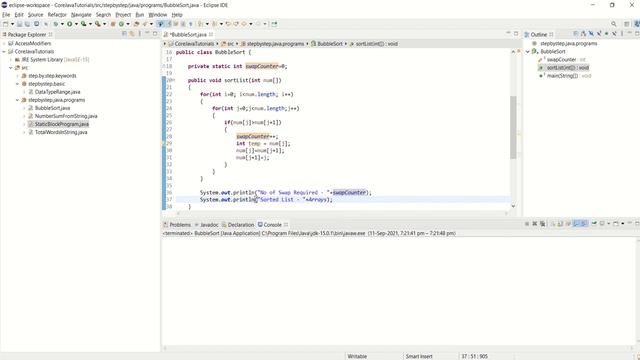Select the Java perspective icon
This screenshot has width=640, height=360.
tap(636, 24)
